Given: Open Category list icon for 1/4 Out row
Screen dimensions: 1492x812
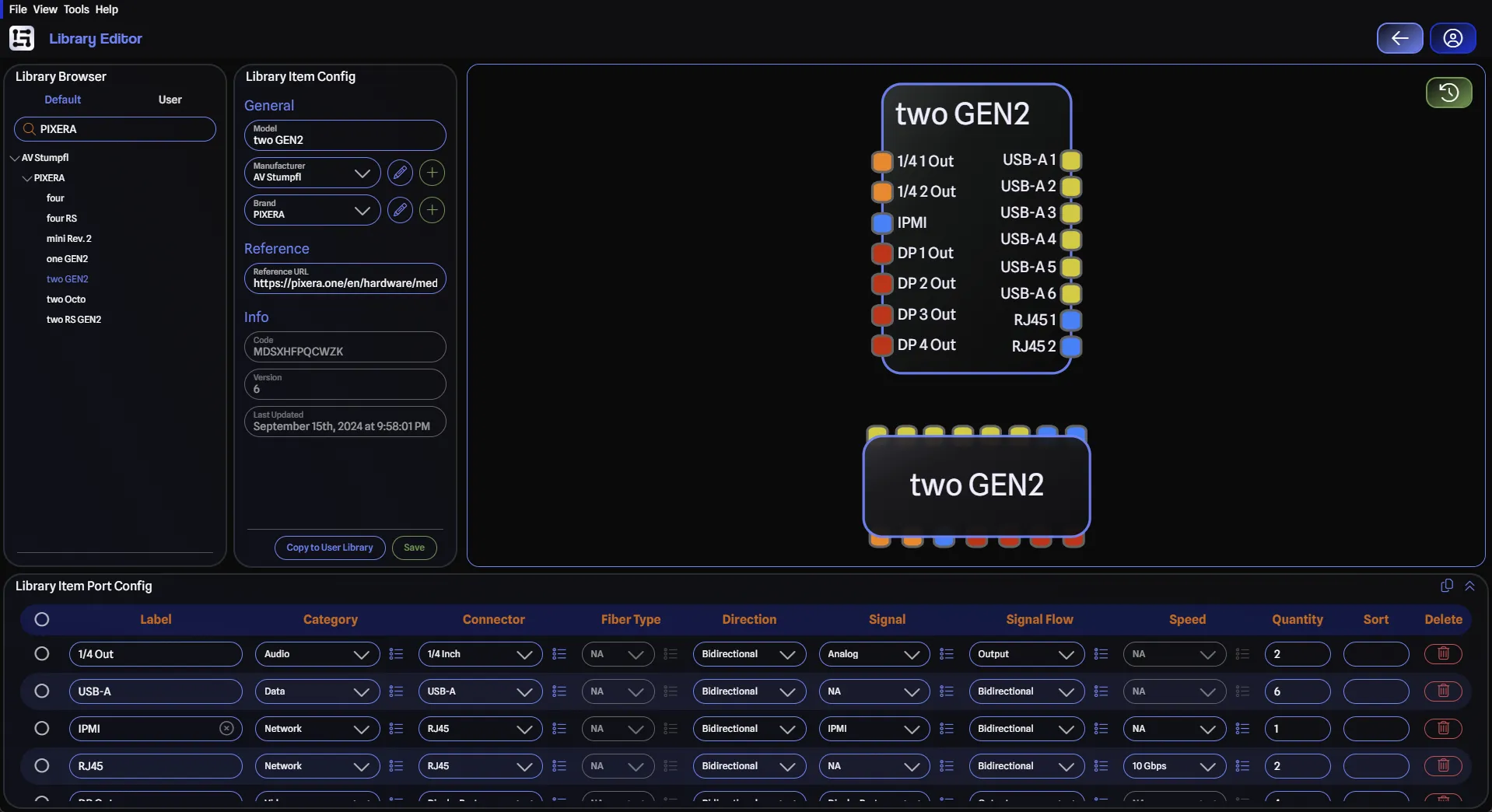Looking at the screenshot, I should (396, 654).
